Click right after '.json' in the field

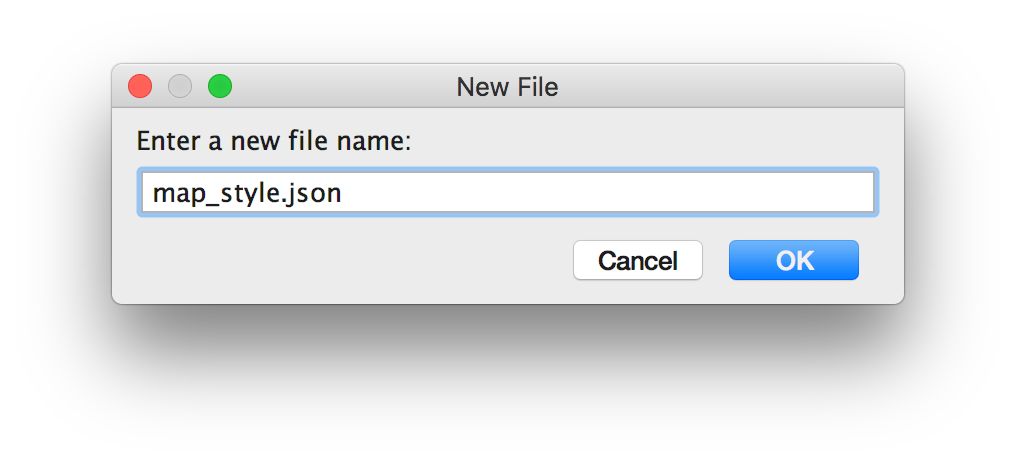tap(343, 194)
